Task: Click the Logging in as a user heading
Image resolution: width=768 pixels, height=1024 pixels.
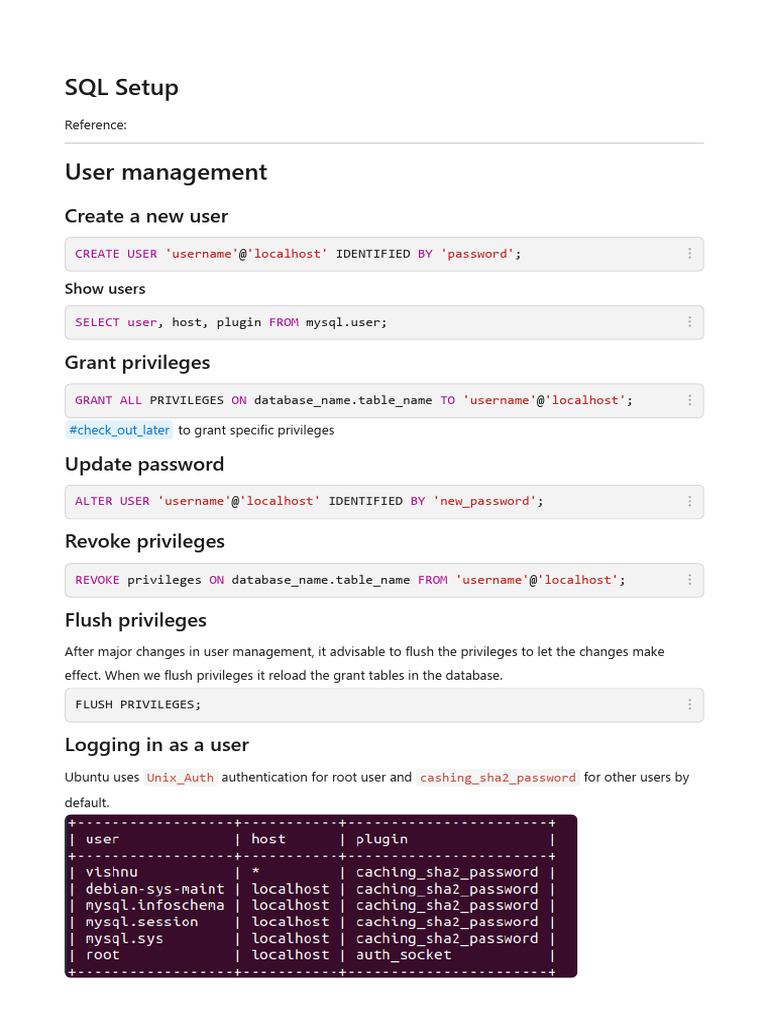Action: click(x=156, y=744)
